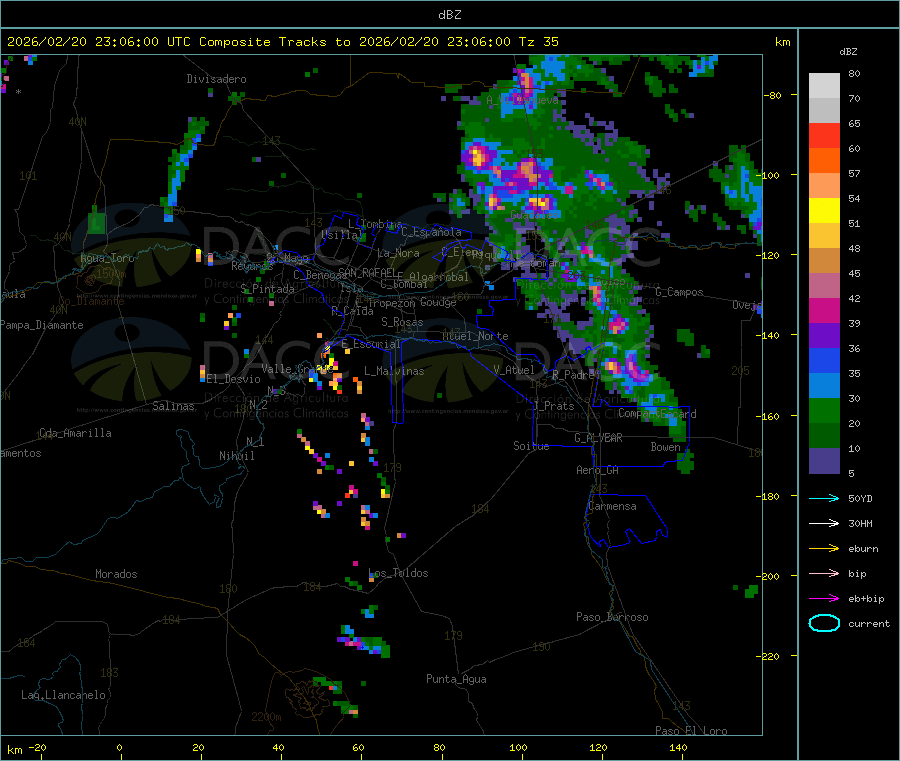
Task: Click the 51 dBZ yellow color swatch
Action: (x=824, y=211)
